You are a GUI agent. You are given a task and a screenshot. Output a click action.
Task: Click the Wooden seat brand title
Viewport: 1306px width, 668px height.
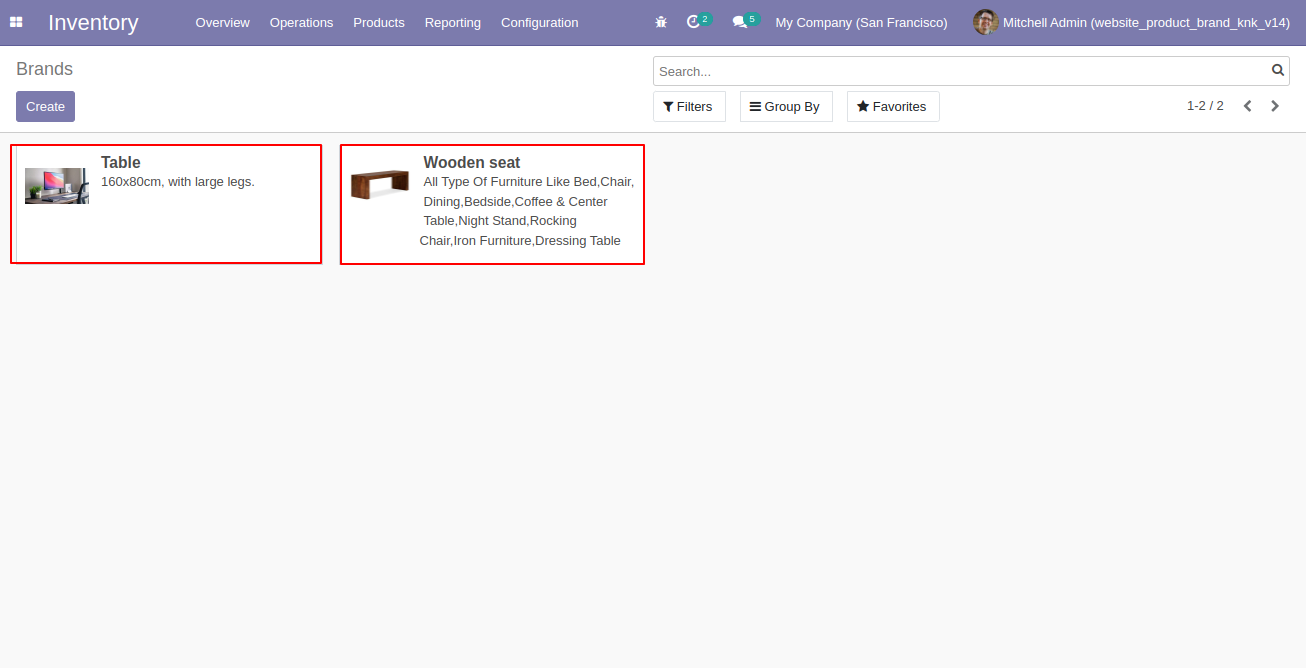click(472, 162)
